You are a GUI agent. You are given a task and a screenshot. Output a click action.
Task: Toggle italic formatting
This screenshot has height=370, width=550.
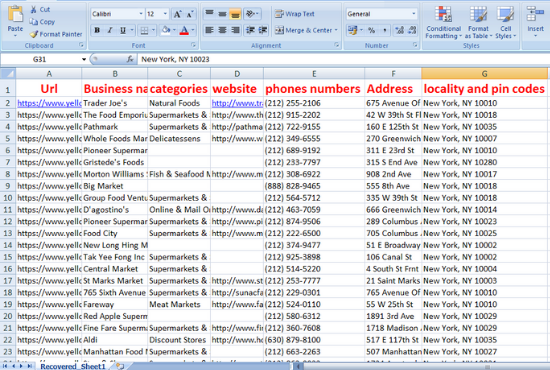[110, 31]
